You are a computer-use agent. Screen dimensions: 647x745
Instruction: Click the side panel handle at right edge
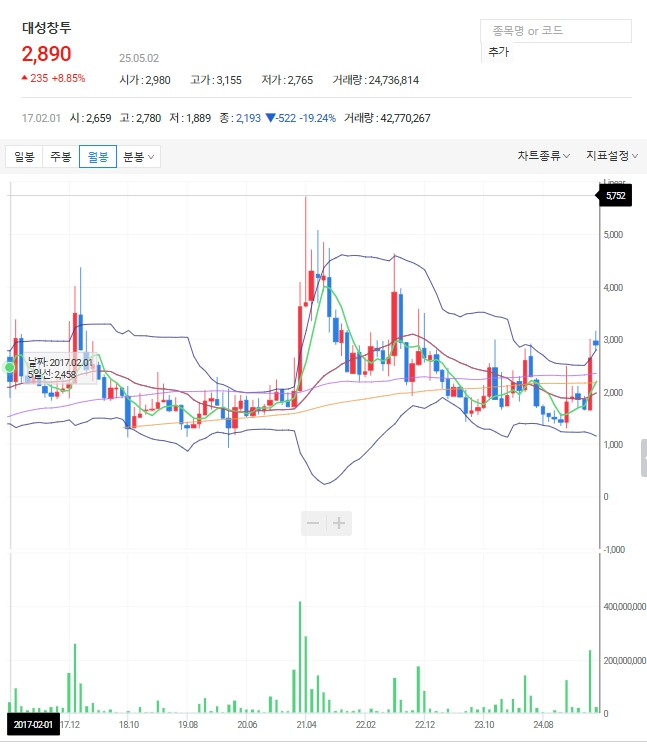[644, 458]
